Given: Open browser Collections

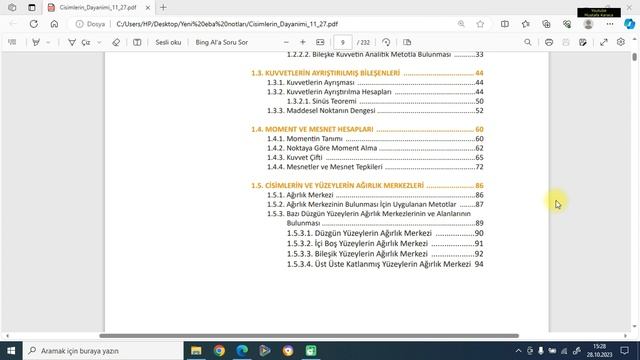Looking at the screenshot, I should [x=547, y=24].
